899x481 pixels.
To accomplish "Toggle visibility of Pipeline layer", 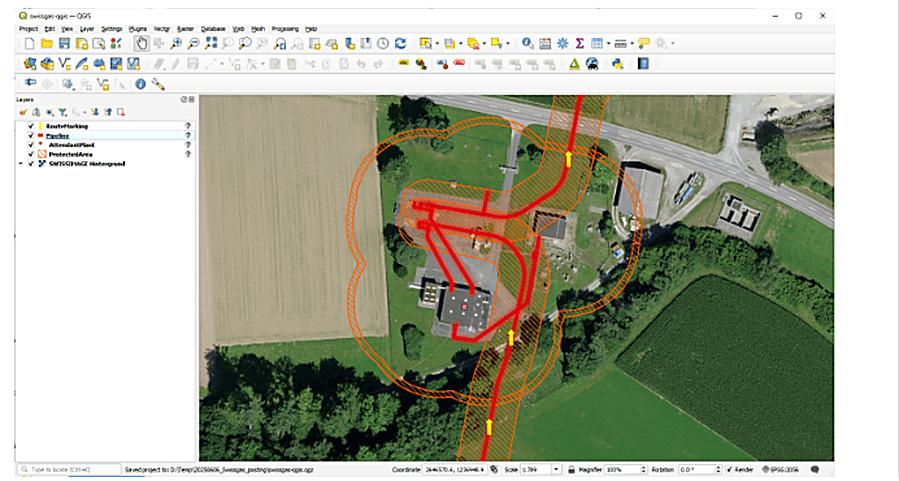I will pos(31,135).
